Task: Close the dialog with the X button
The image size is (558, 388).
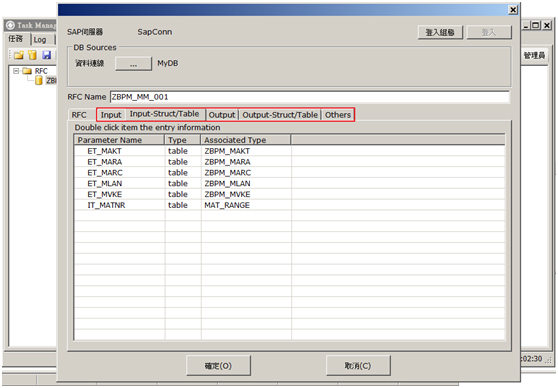Action: (x=513, y=10)
